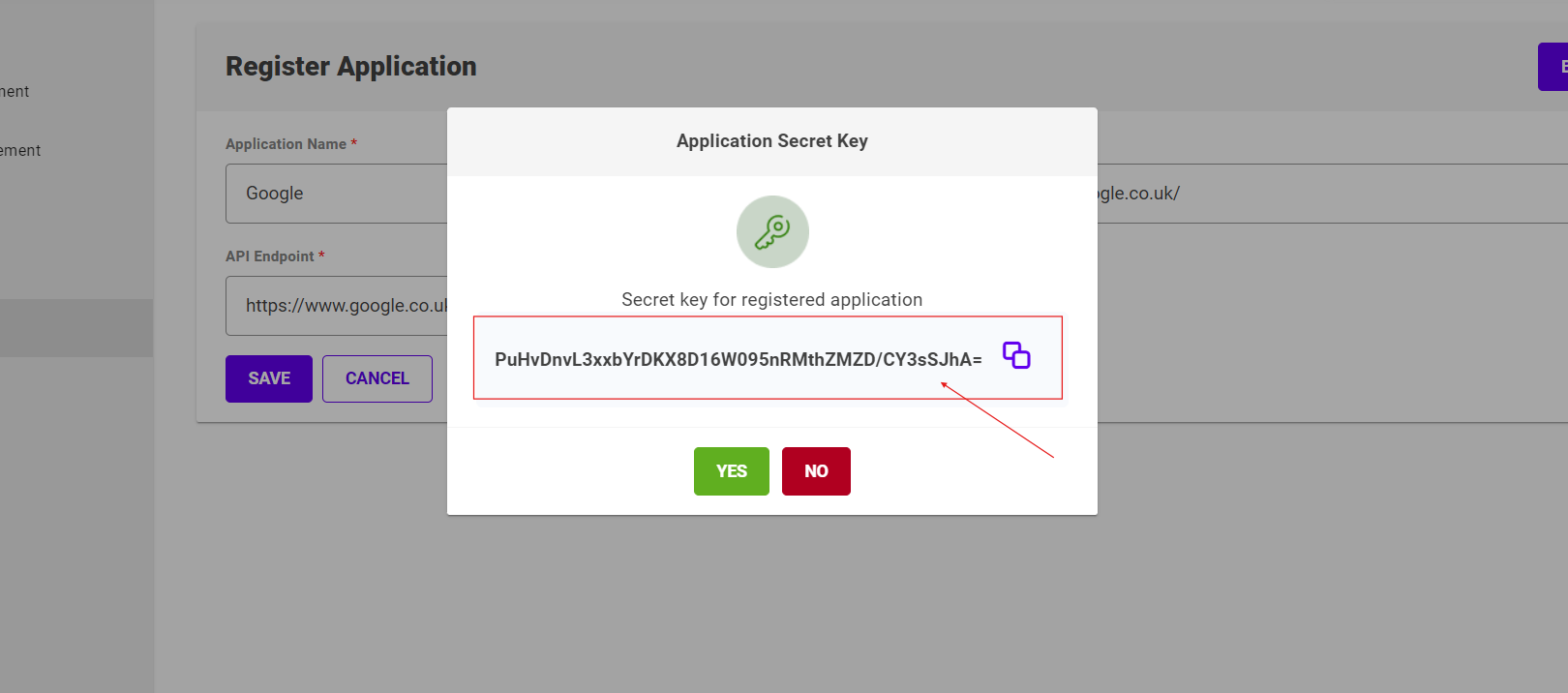Decline with the red NO button
This screenshot has width=1568, height=693.
816,471
